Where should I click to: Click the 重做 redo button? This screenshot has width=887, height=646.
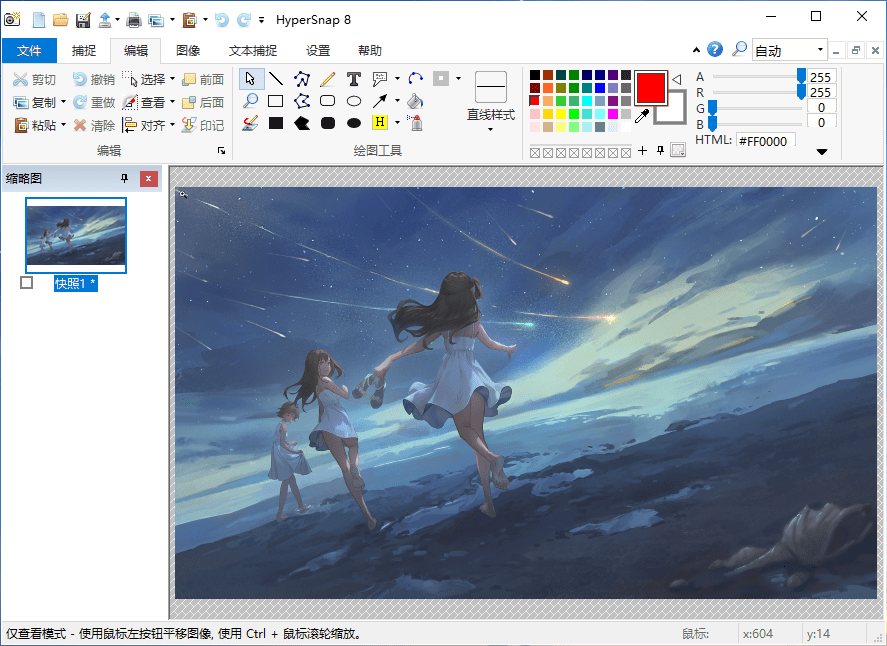point(94,102)
